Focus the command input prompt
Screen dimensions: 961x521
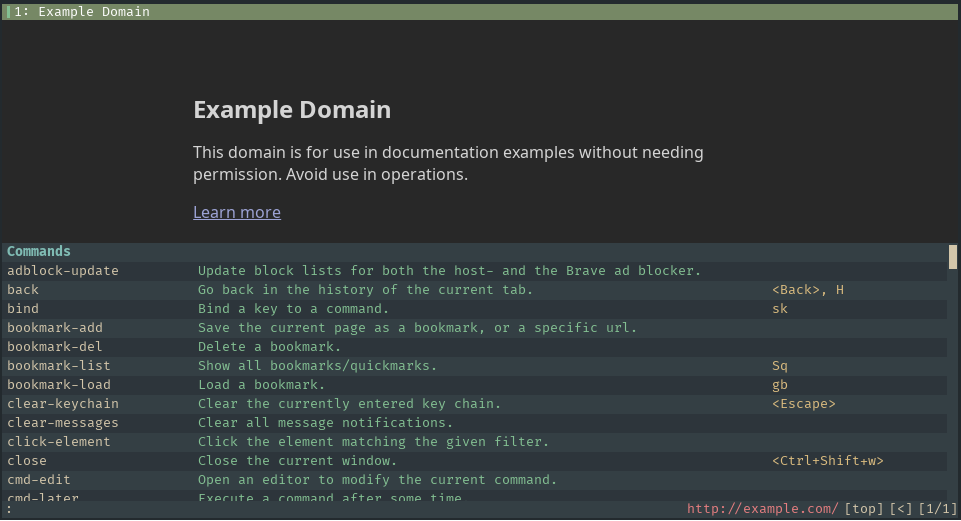(x=300, y=510)
